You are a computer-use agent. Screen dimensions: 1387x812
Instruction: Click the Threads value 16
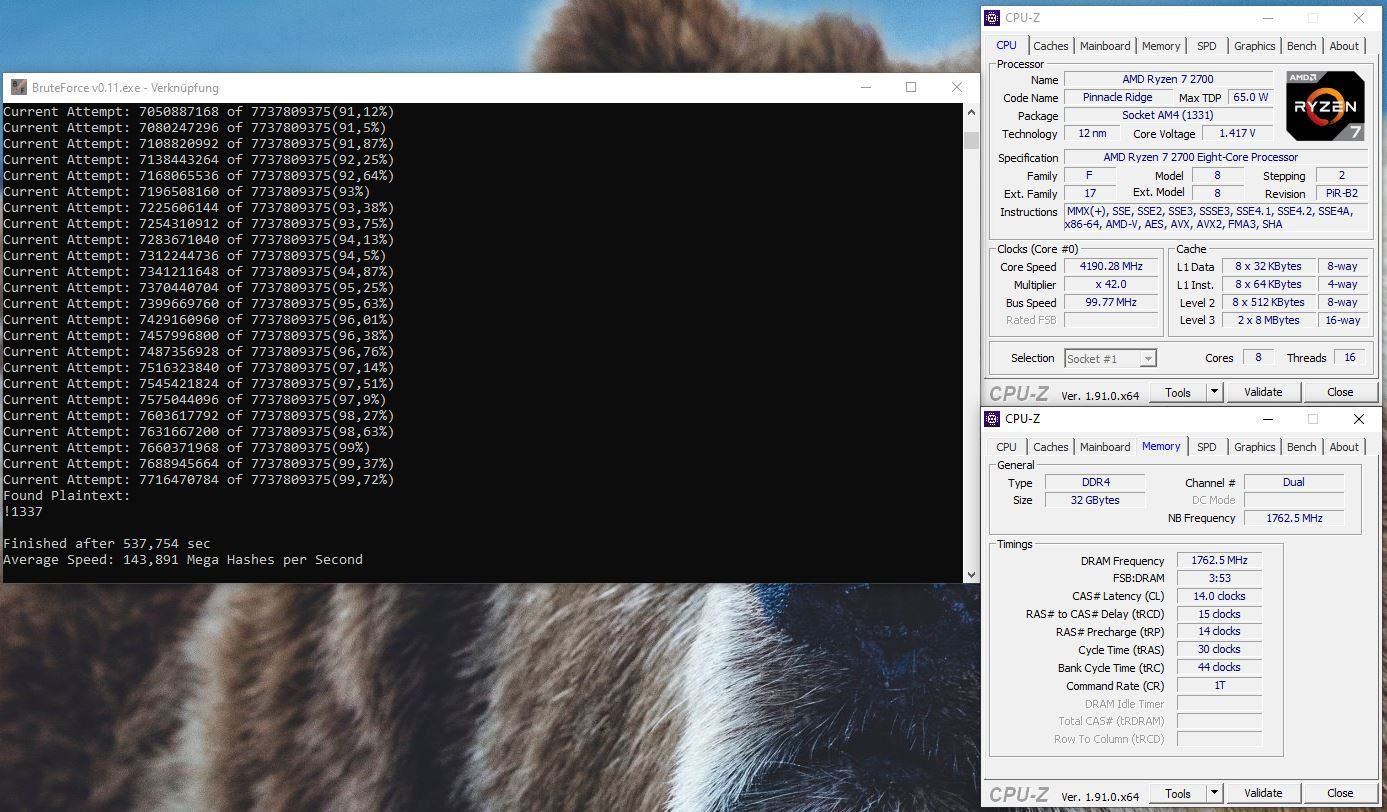(1350, 358)
